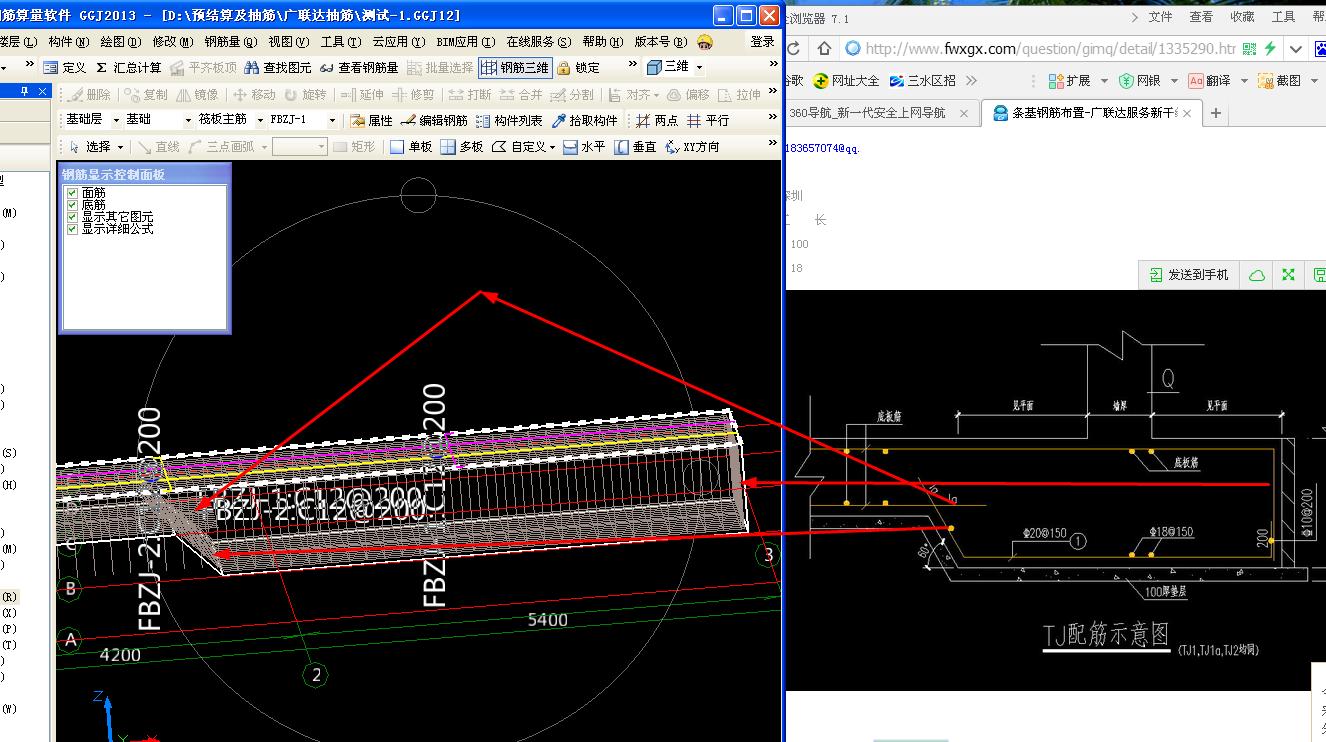This screenshot has width=1326, height=742.
Task: Open the 定义 (Define) tool
Action: (65, 67)
